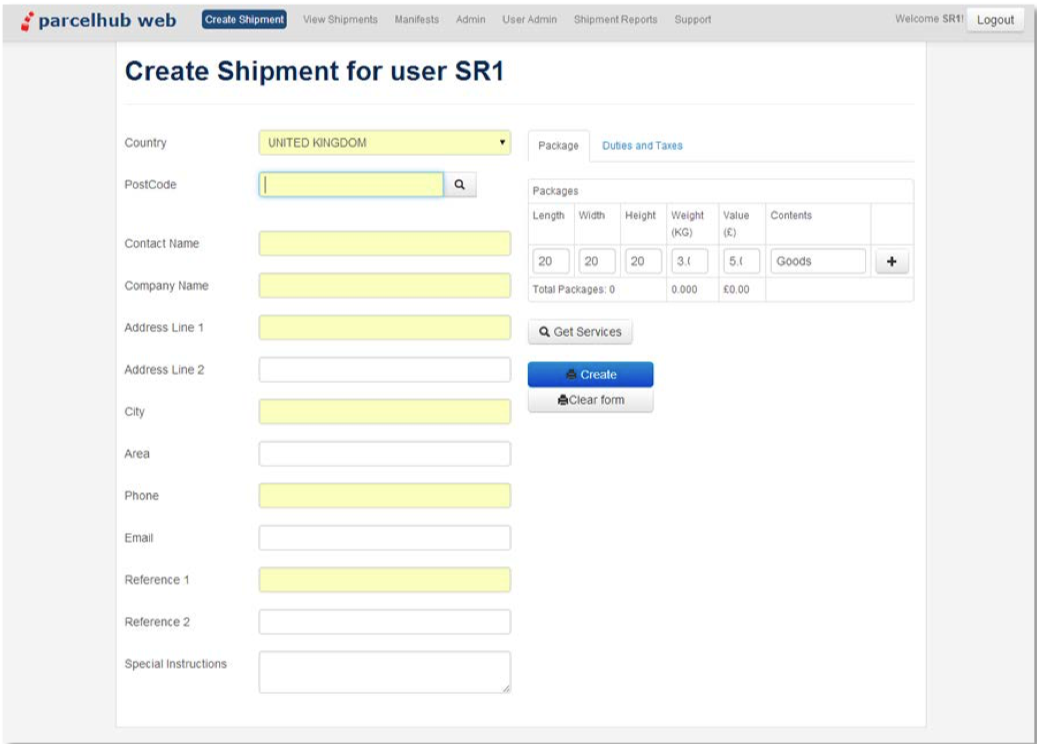1037x744 pixels.
Task: Click the postcode search magnifier icon
Action: (460, 185)
